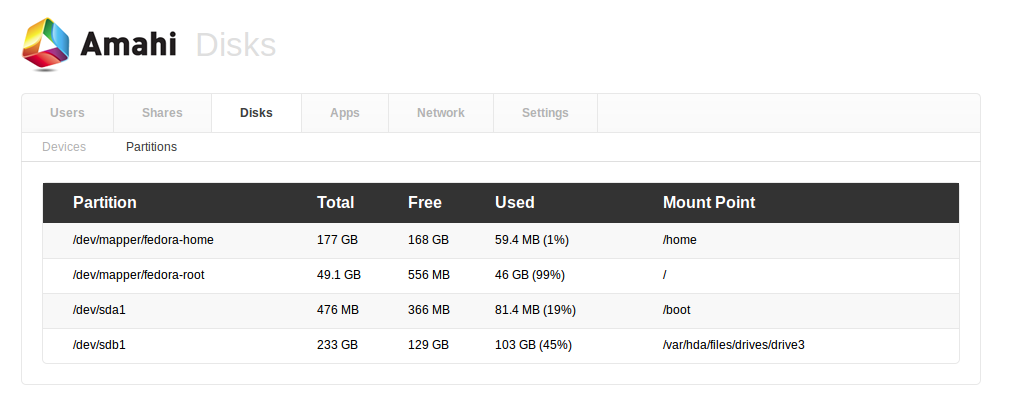Image resolution: width=1013 pixels, height=397 pixels.
Task: Click the Used column header
Action: [514, 203]
